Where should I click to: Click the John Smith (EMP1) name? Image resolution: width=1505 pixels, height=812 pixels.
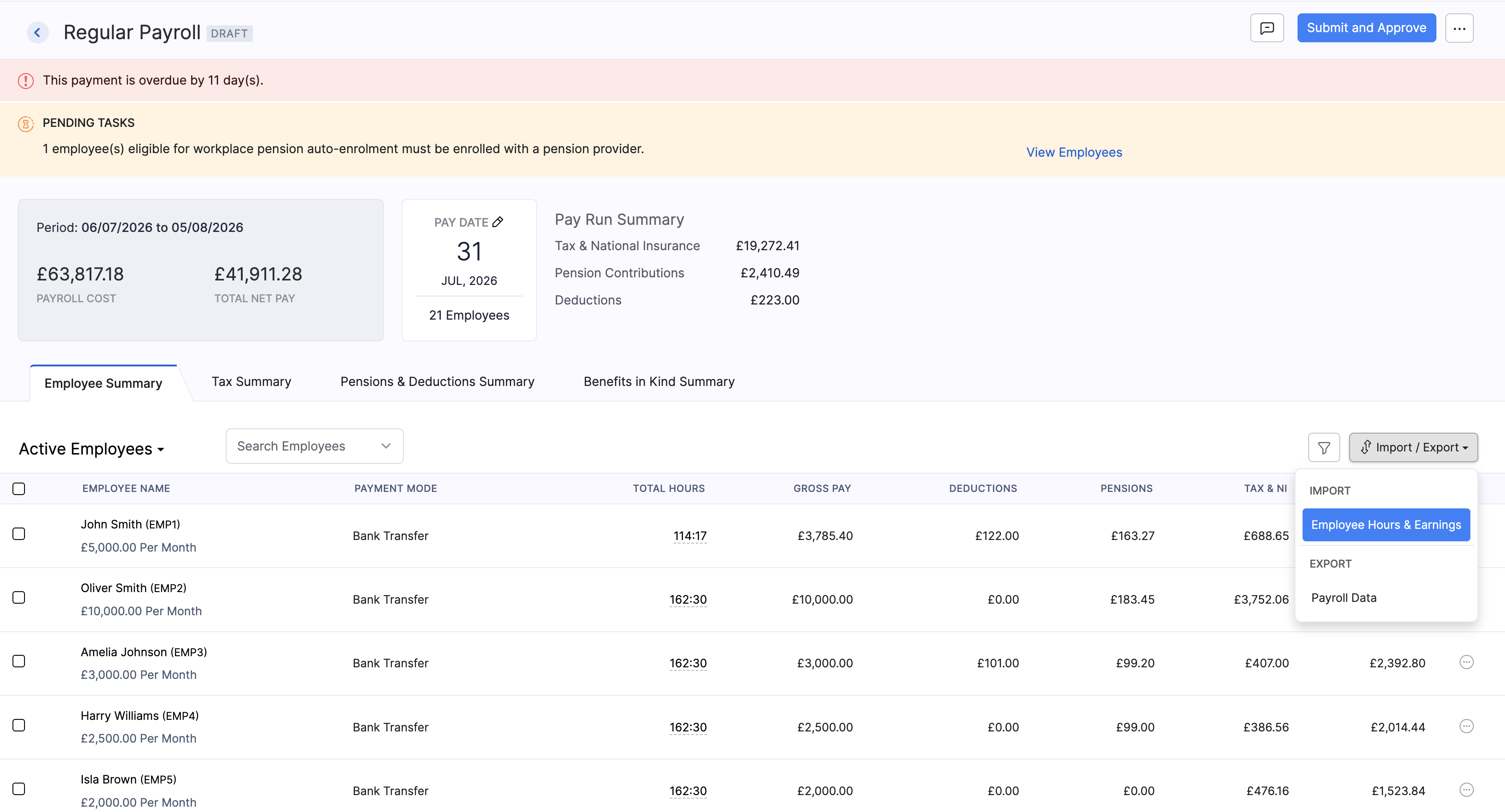130,524
